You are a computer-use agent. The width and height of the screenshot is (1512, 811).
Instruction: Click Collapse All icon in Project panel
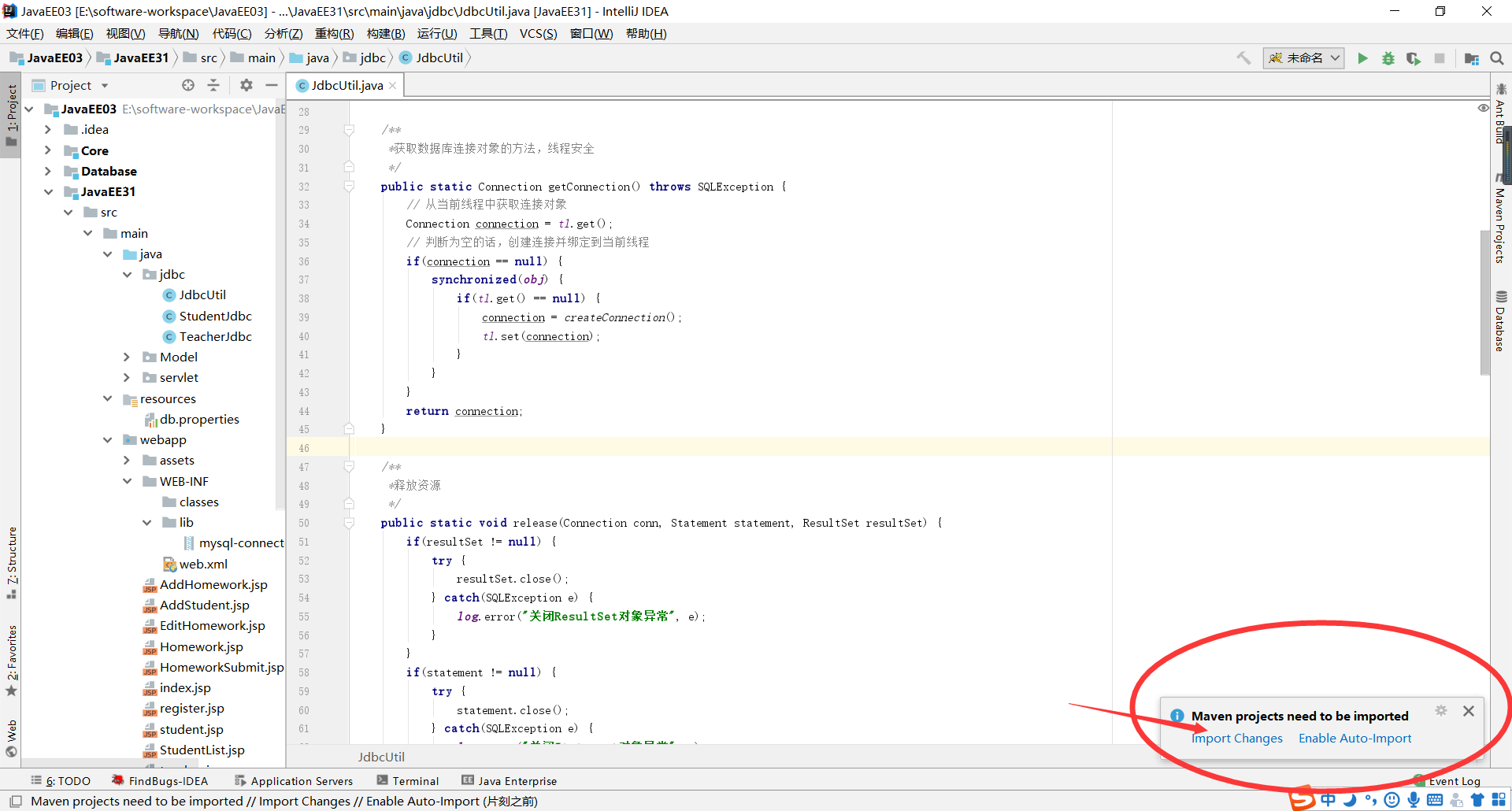point(213,85)
